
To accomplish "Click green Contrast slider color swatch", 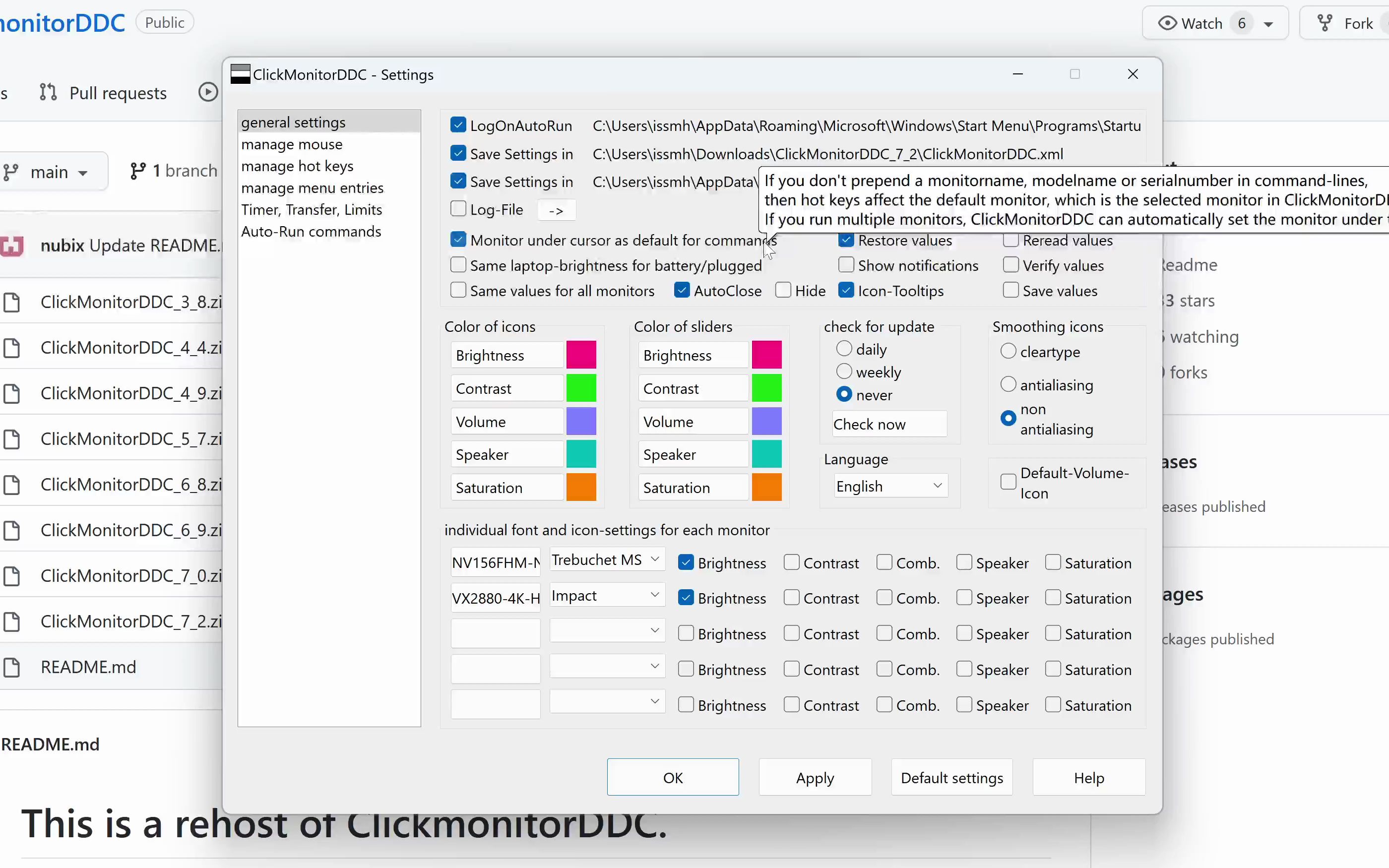I will tap(767, 388).
